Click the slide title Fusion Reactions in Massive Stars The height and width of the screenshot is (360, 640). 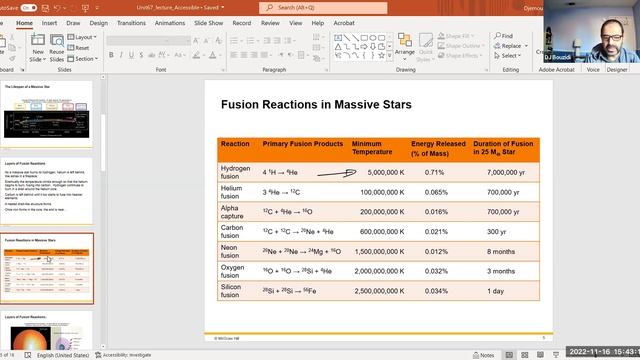(316, 104)
